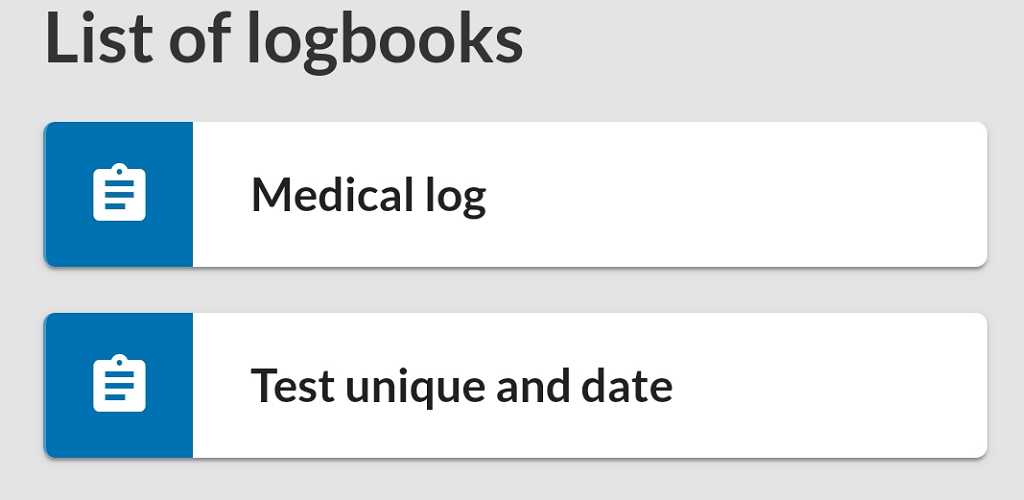Open the Test unique and date logbook
The height and width of the screenshot is (500, 1024).
point(515,386)
